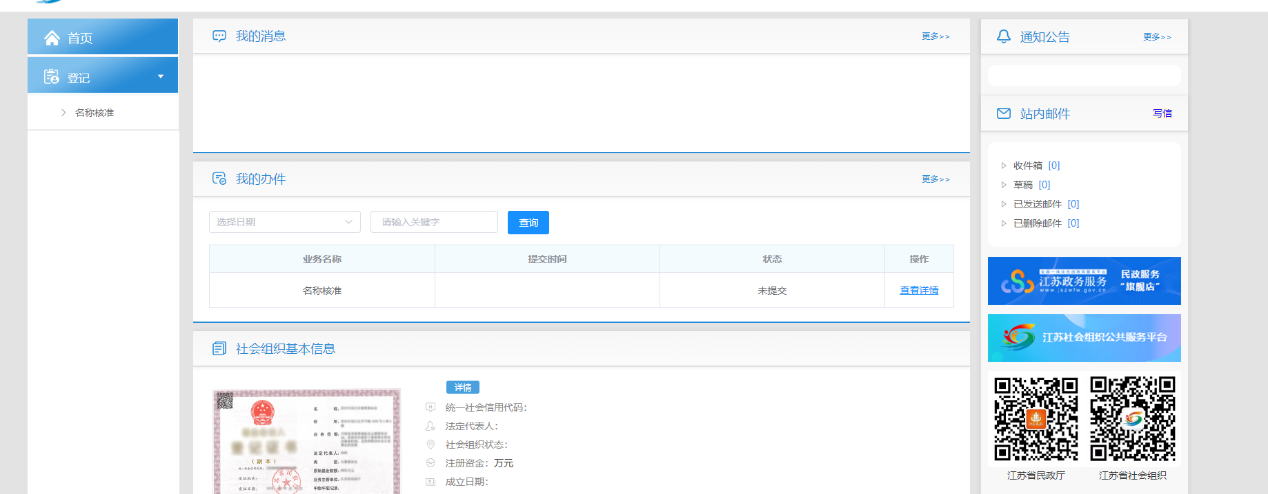Click the 成立日期 calendar icon

(431, 482)
